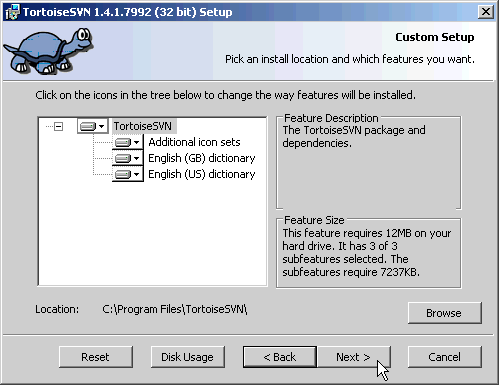
Task: Cancel the setup
Action: pos(444,357)
